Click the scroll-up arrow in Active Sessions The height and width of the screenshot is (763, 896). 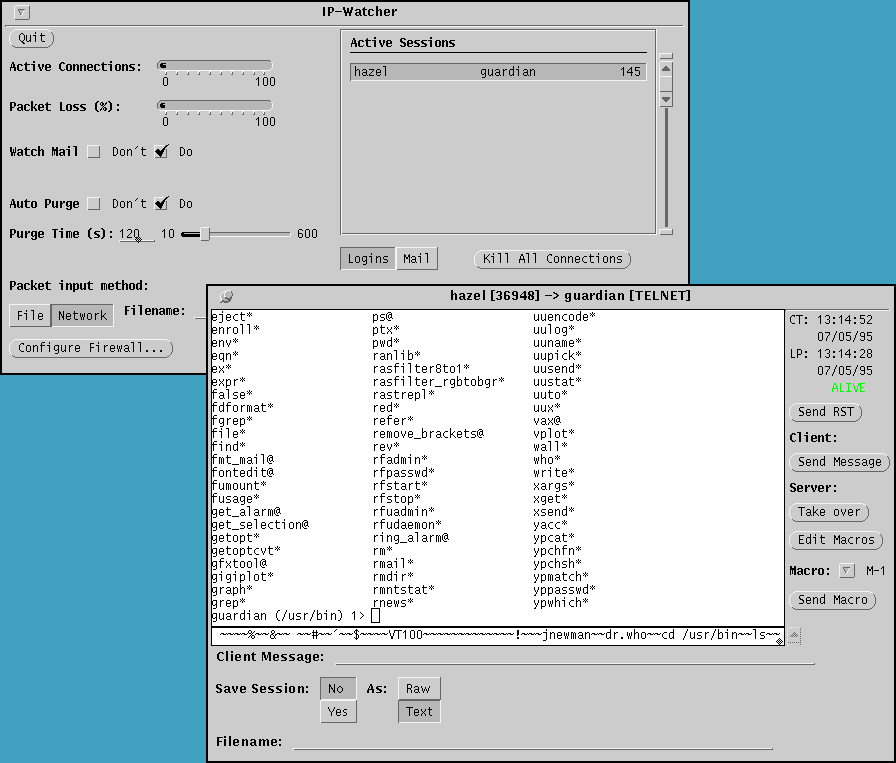666,69
